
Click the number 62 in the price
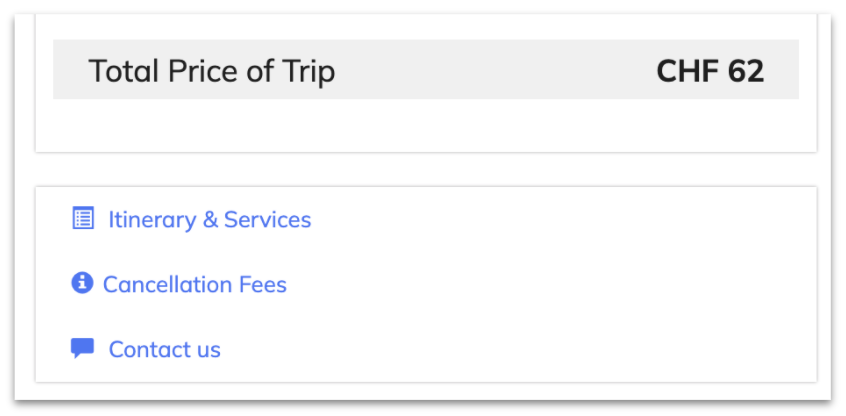746,71
